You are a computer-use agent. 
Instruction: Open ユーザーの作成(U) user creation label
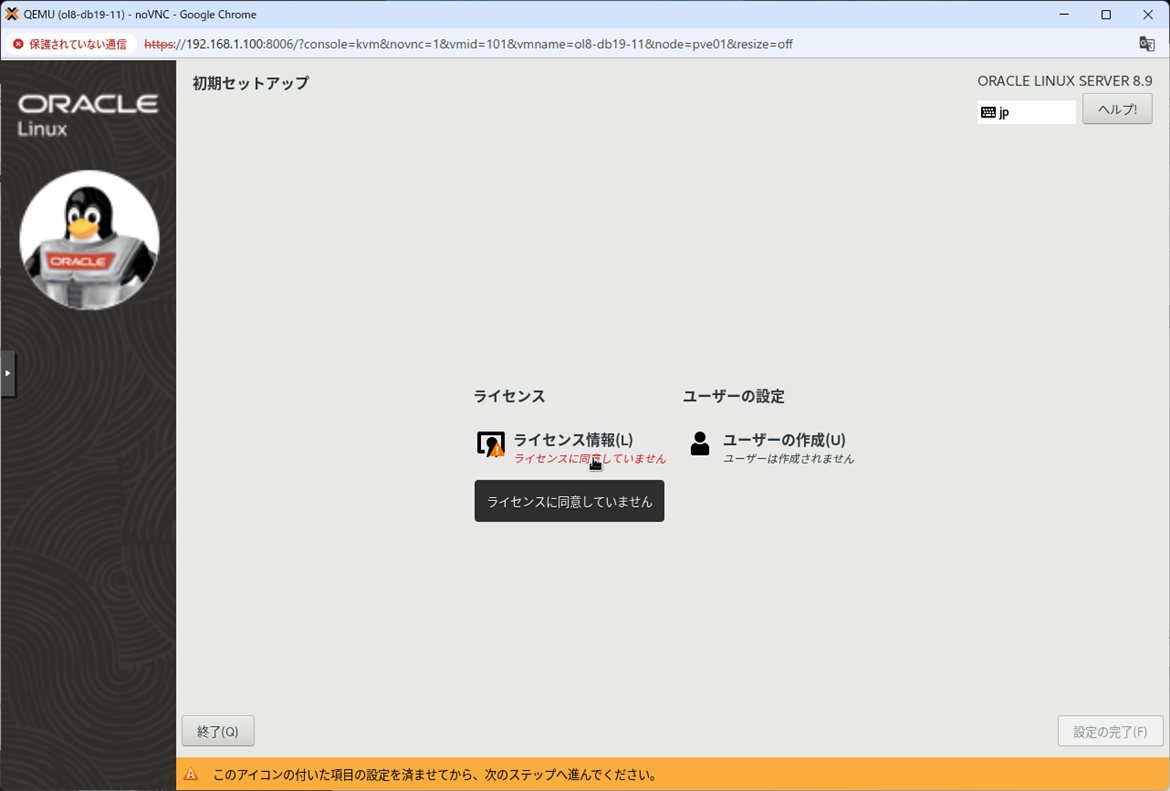point(783,440)
